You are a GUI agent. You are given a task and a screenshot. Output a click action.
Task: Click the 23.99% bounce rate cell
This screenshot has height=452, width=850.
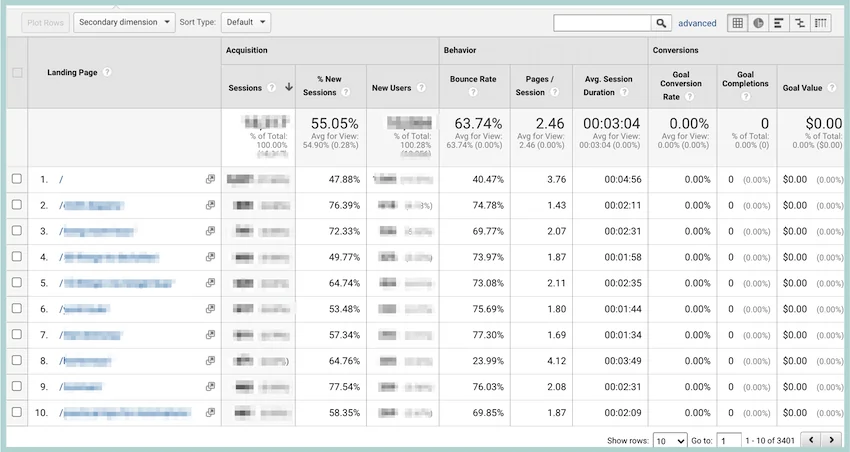pyautogui.click(x=488, y=360)
